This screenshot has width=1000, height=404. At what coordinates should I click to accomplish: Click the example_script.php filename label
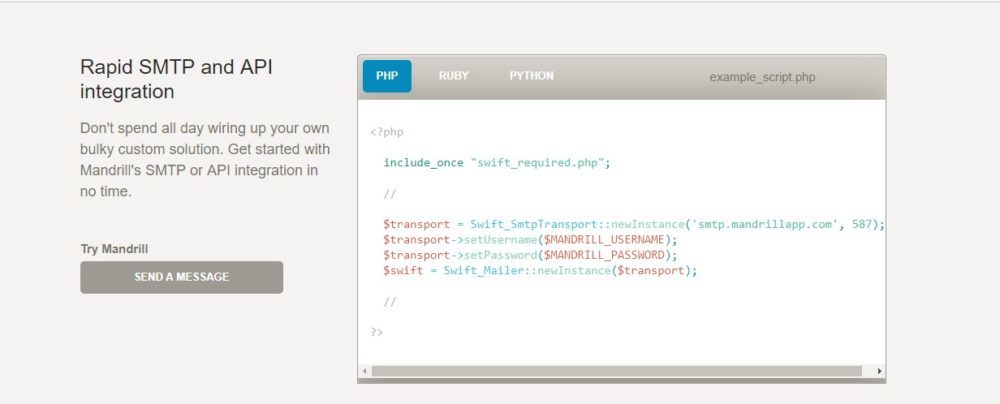tap(762, 77)
